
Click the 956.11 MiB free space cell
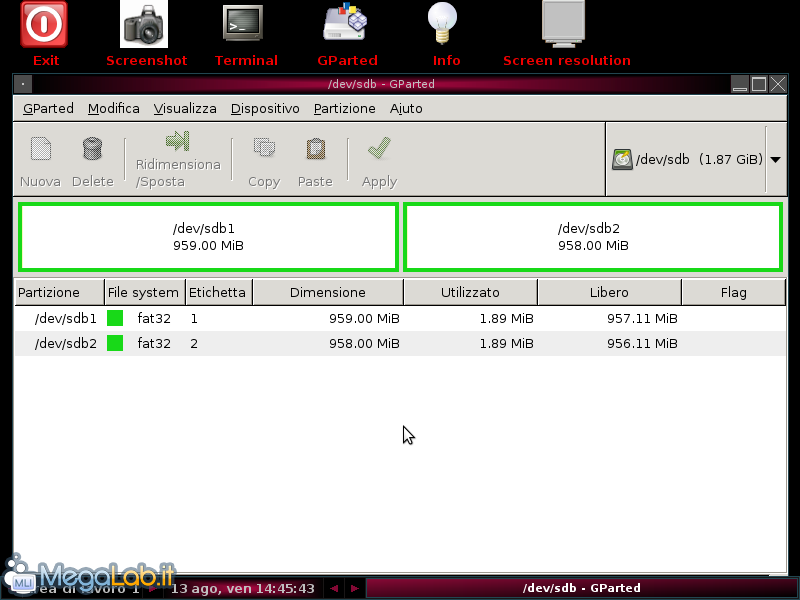[x=642, y=343]
